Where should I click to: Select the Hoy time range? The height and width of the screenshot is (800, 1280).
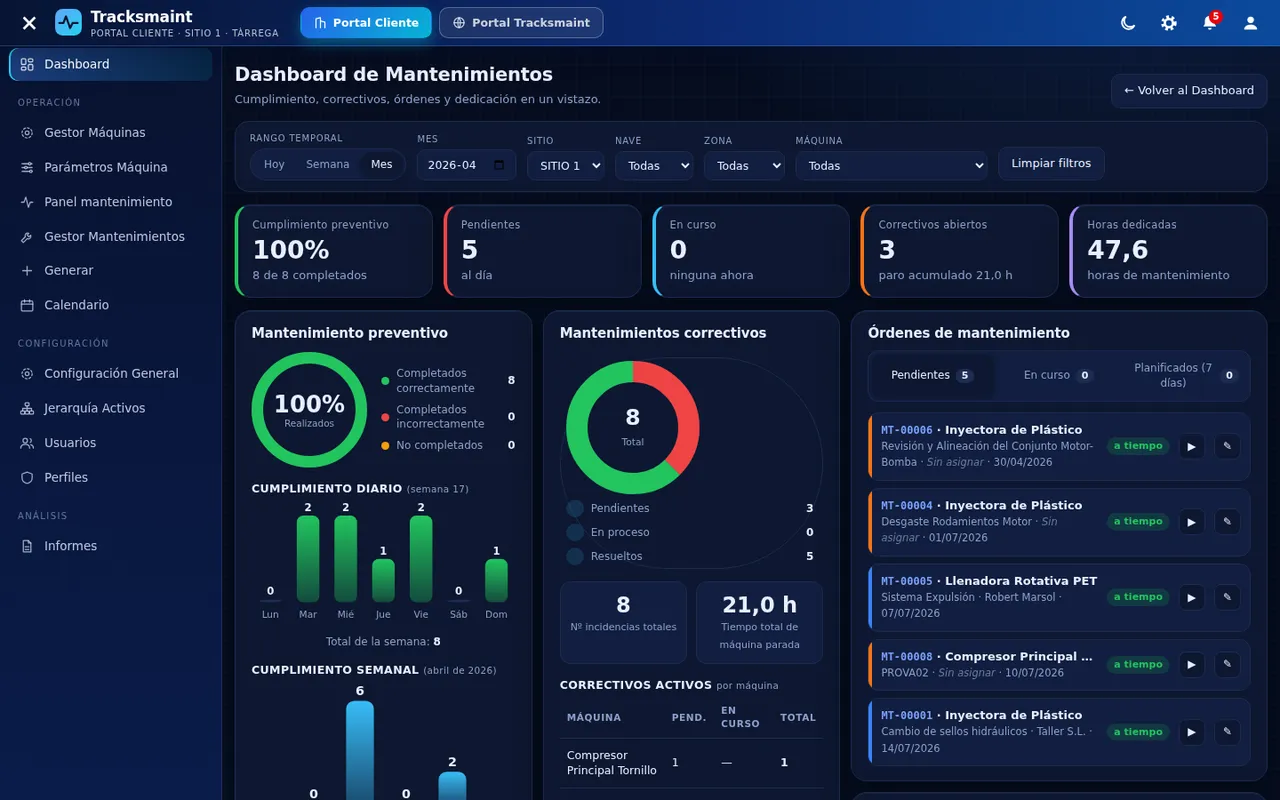point(274,164)
